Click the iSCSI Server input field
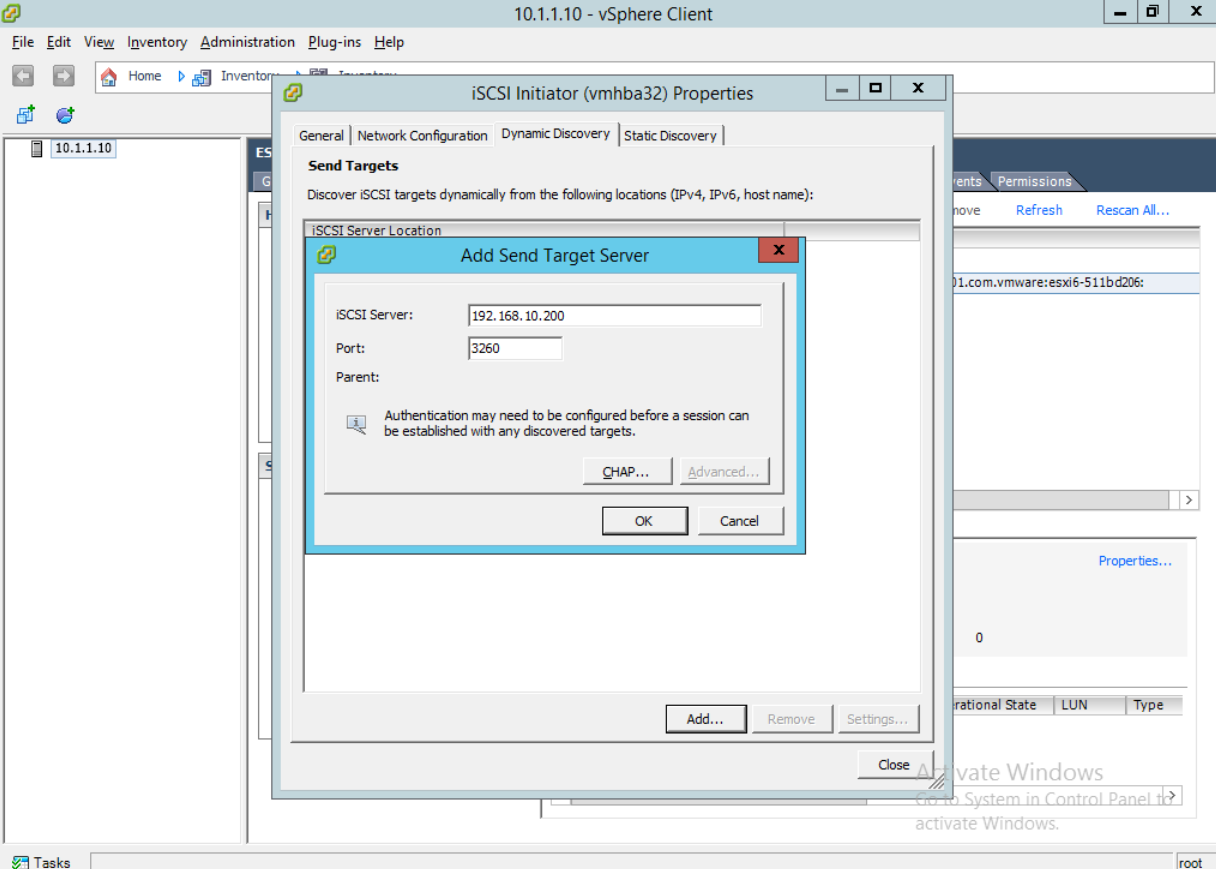The height and width of the screenshot is (869, 1216). pos(614,315)
